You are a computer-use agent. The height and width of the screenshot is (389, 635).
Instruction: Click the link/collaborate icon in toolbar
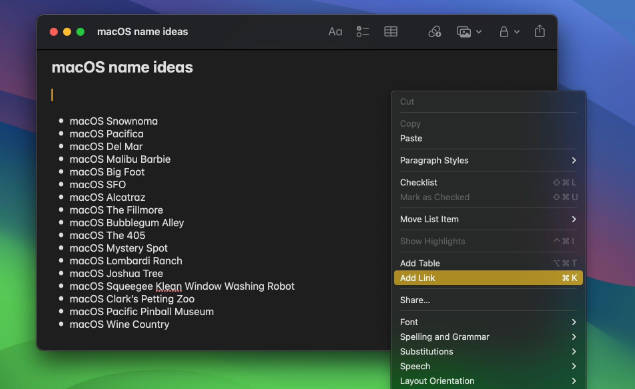click(x=435, y=32)
